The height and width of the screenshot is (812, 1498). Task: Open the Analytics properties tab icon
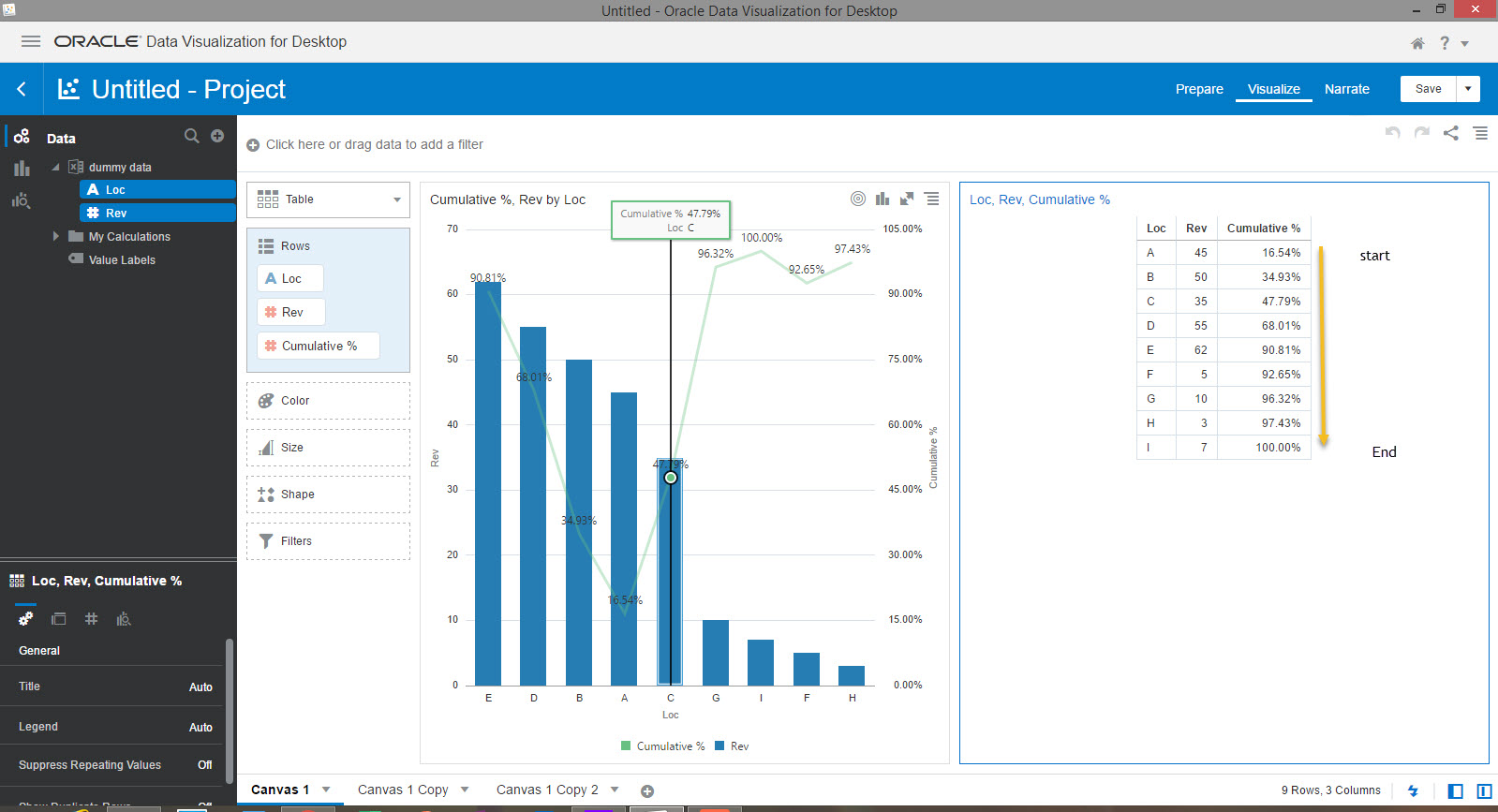coord(124,619)
